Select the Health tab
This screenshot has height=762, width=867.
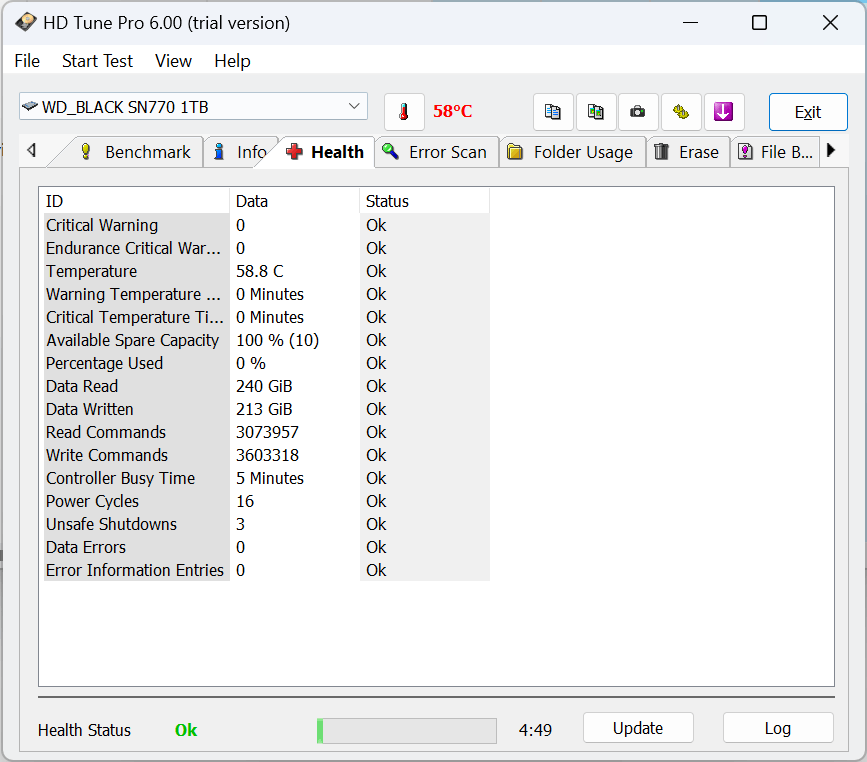coord(326,152)
